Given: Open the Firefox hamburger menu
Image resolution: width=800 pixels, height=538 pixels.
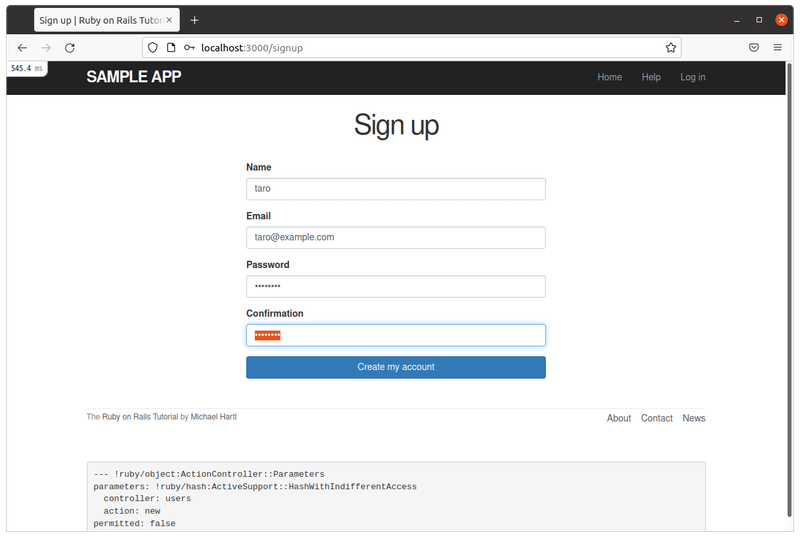Looking at the screenshot, I should pyautogui.click(x=778, y=47).
